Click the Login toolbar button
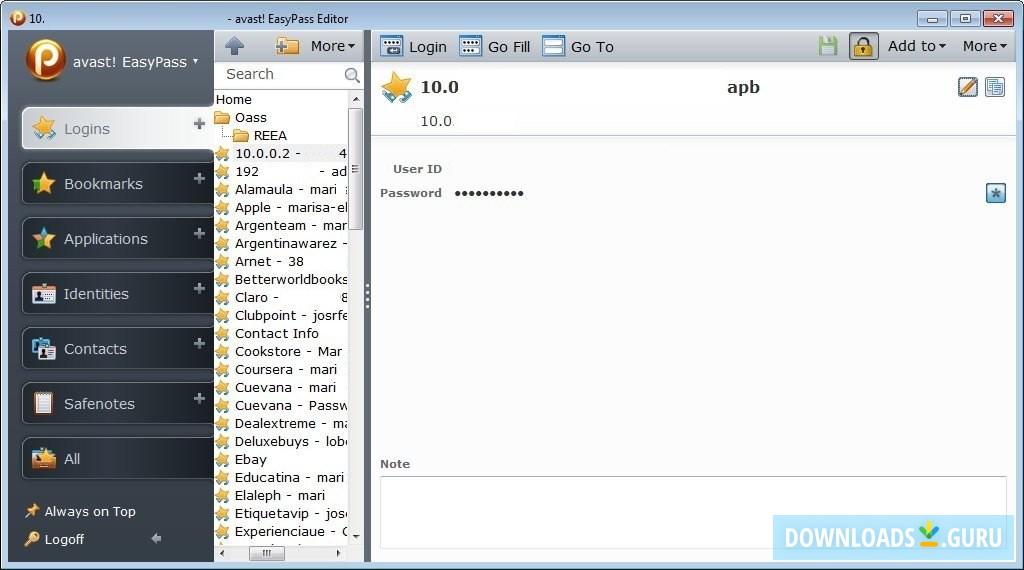The image size is (1024, 570). (x=414, y=46)
